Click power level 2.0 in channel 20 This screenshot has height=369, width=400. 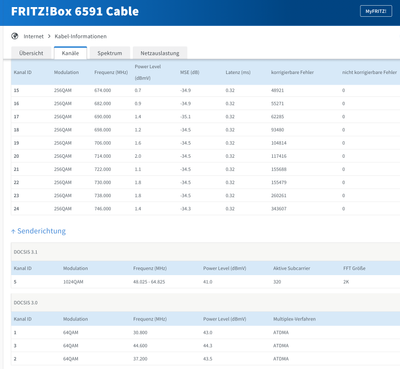click(138, 156)
